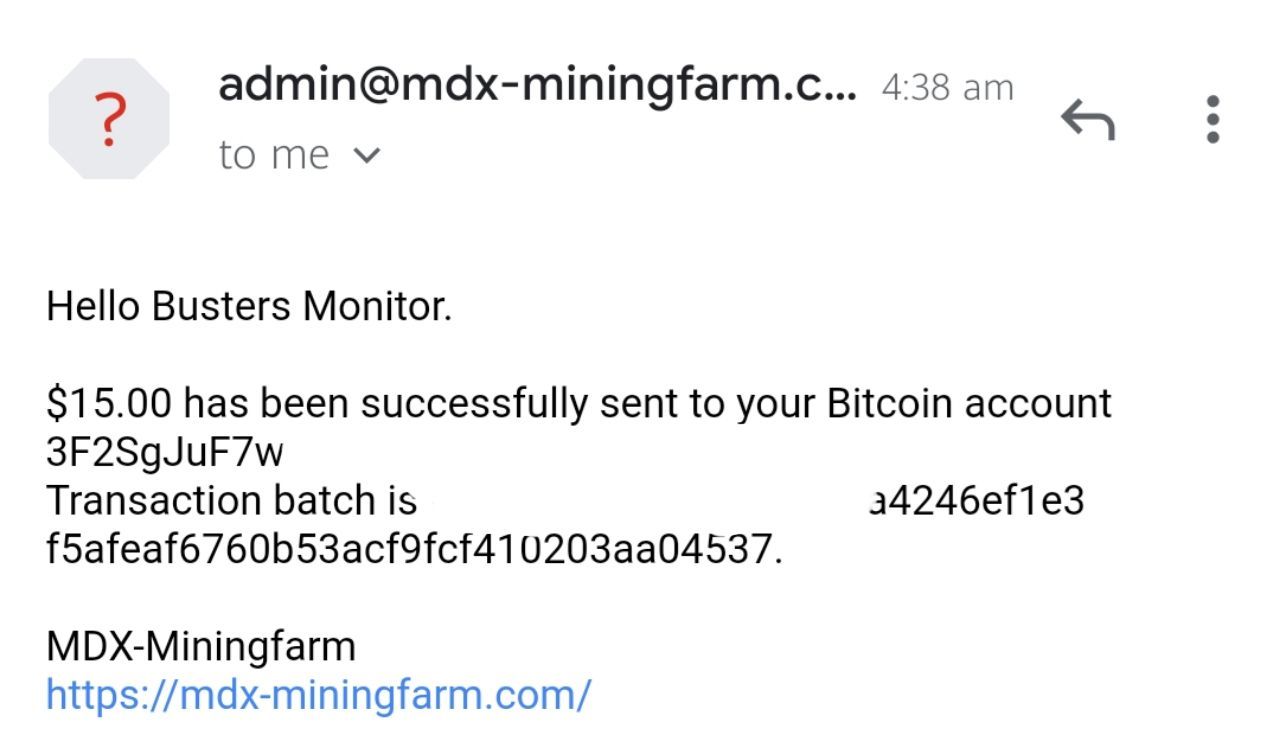The width and height of the screenshot is (1280, 742).
Task: Tap the sender avatar with question mark
Action: tap(109, 119)
